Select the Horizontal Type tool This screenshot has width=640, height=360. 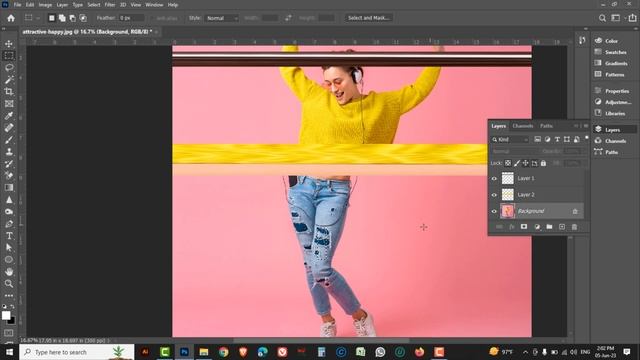pos(9,236)
